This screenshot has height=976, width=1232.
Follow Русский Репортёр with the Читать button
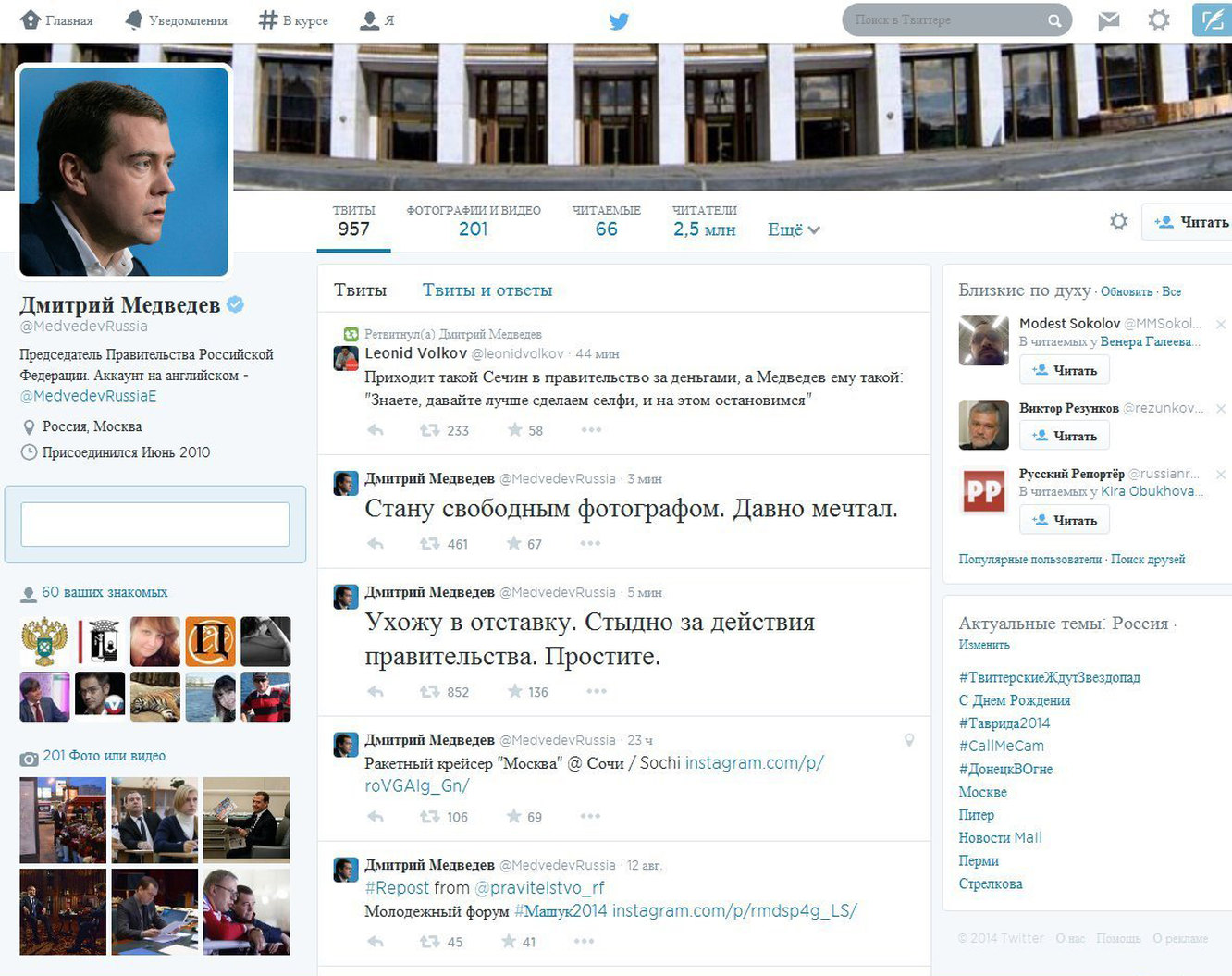[1065, 520]
